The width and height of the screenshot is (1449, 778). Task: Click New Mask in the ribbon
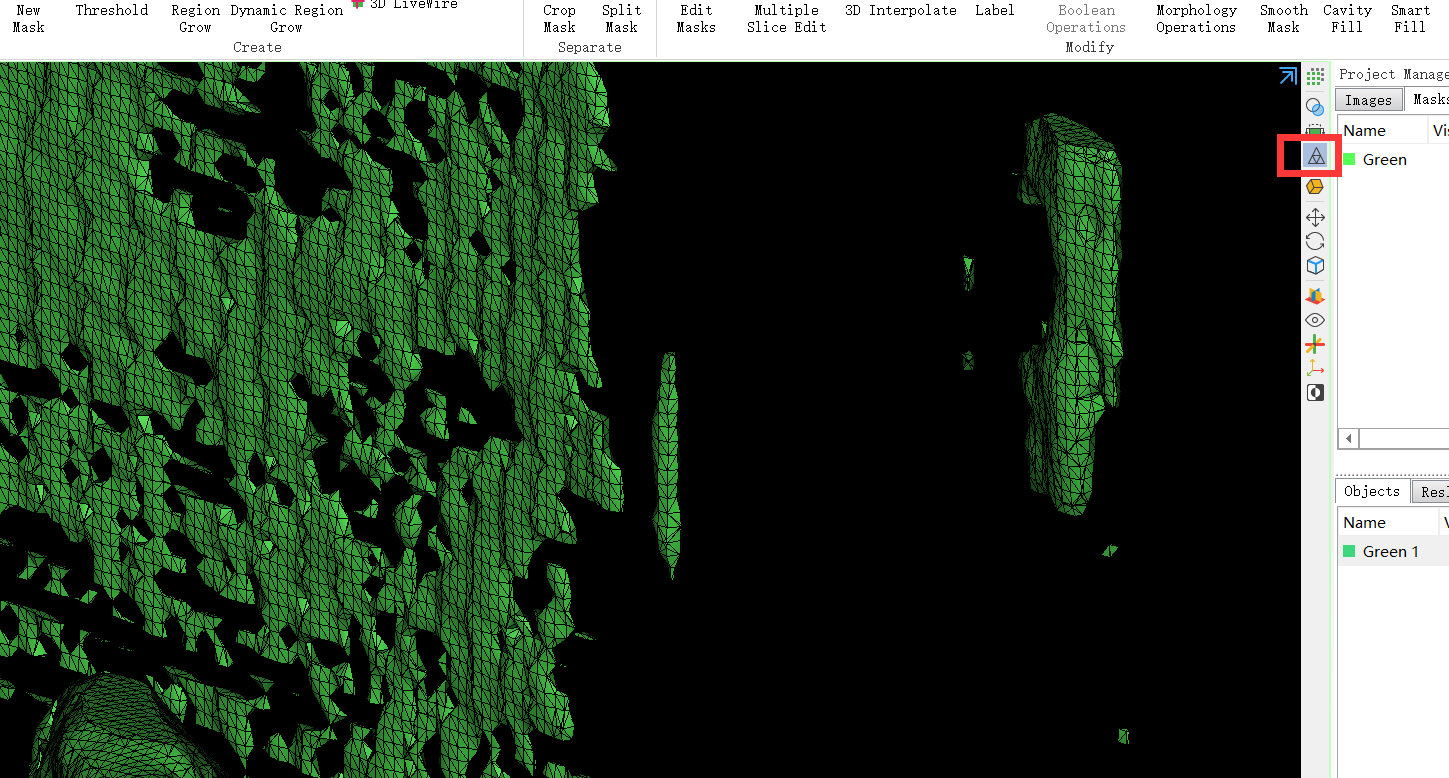[x=29, y=18]
